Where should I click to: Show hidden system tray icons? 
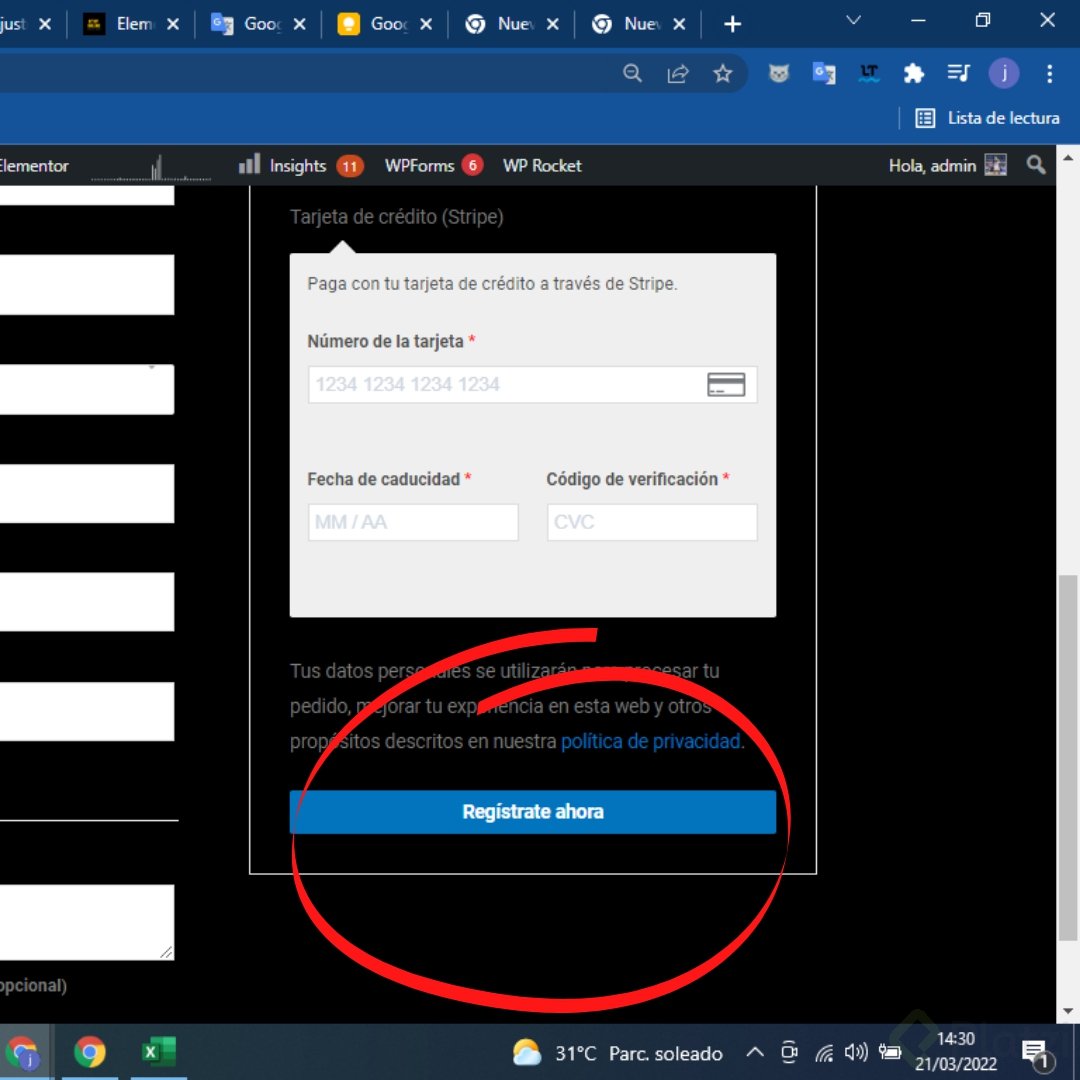pyautogui.click(x=755, y=1052)
